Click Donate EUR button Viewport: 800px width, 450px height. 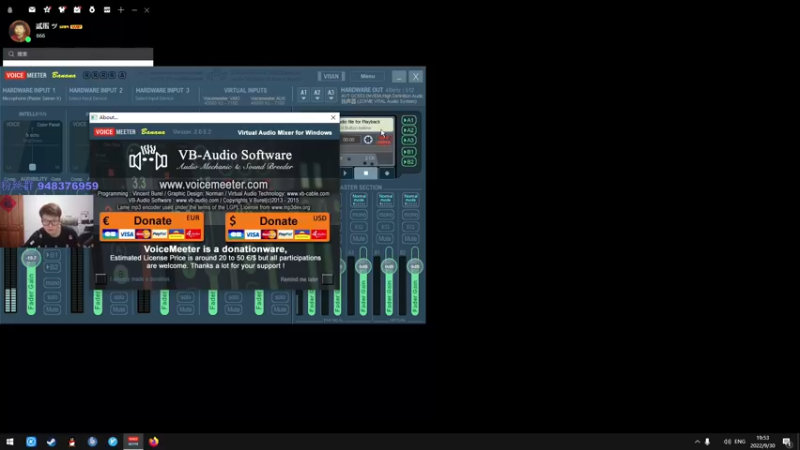tap(152, 227)
